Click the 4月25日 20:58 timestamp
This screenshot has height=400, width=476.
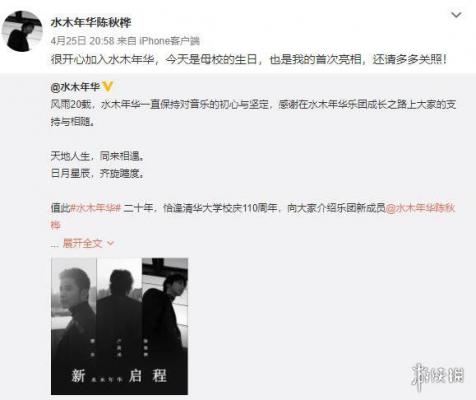click(82, 41)
